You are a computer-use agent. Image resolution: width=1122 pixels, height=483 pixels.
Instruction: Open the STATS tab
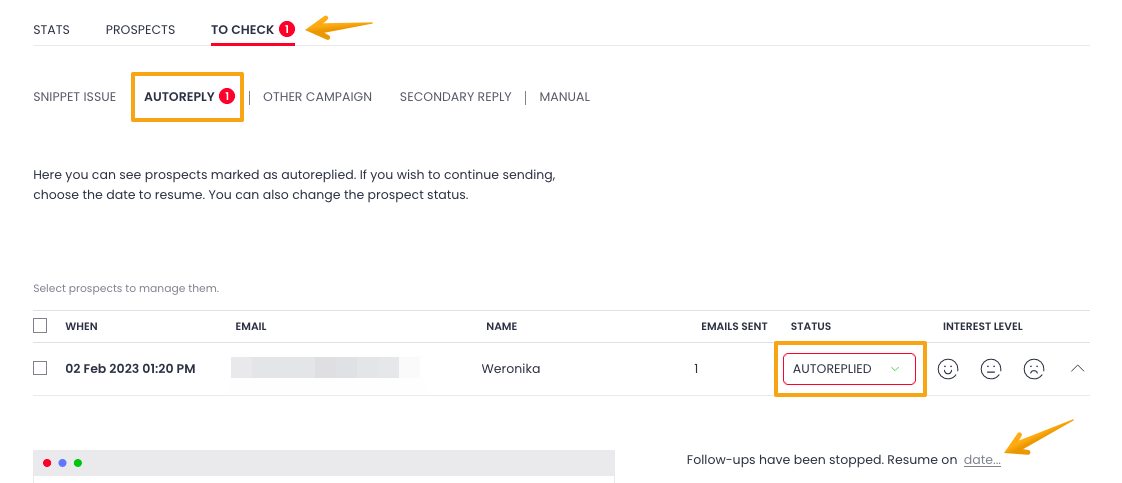(52, 30)
